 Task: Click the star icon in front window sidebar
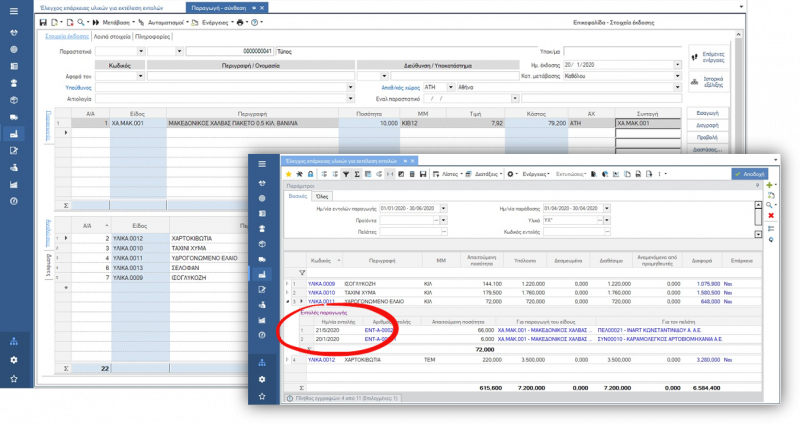pos(262,396)
